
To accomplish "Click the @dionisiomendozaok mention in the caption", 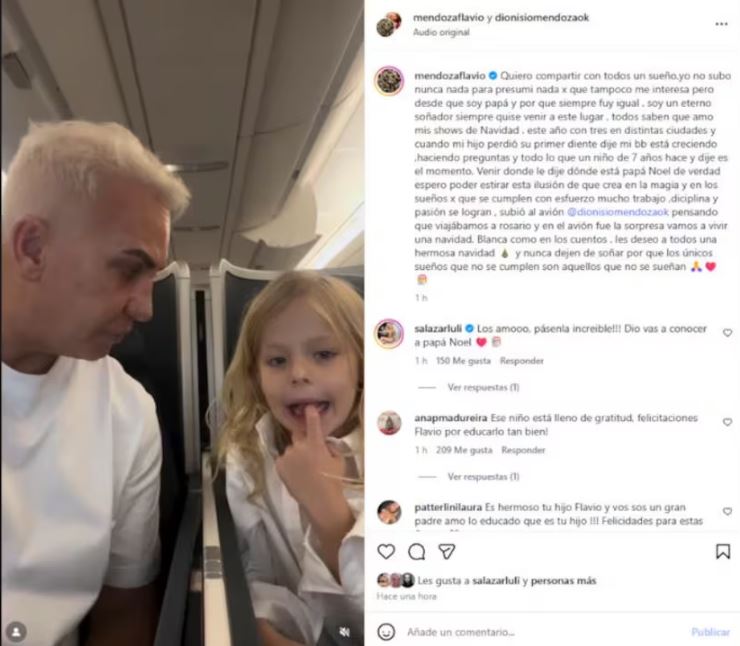I will 618,212.
